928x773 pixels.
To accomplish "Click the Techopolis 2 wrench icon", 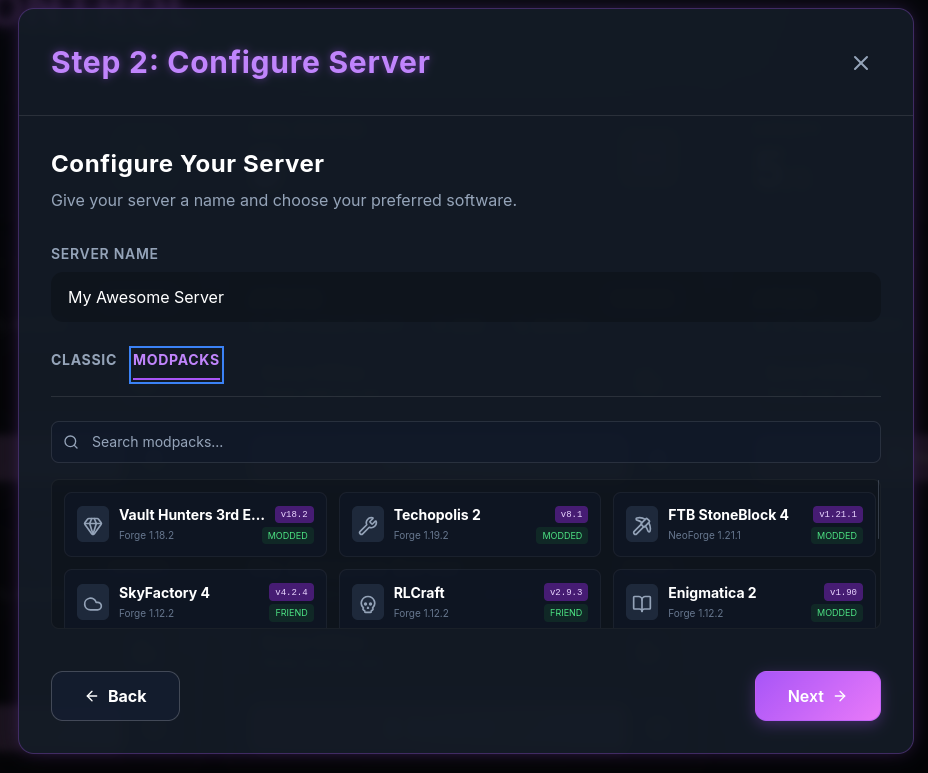I will tap(367, 524).
